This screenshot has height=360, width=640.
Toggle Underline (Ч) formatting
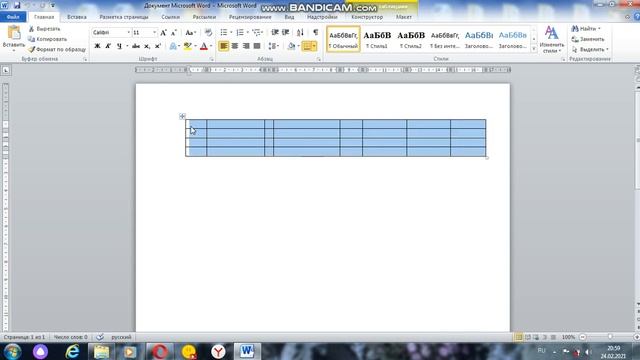119,46
